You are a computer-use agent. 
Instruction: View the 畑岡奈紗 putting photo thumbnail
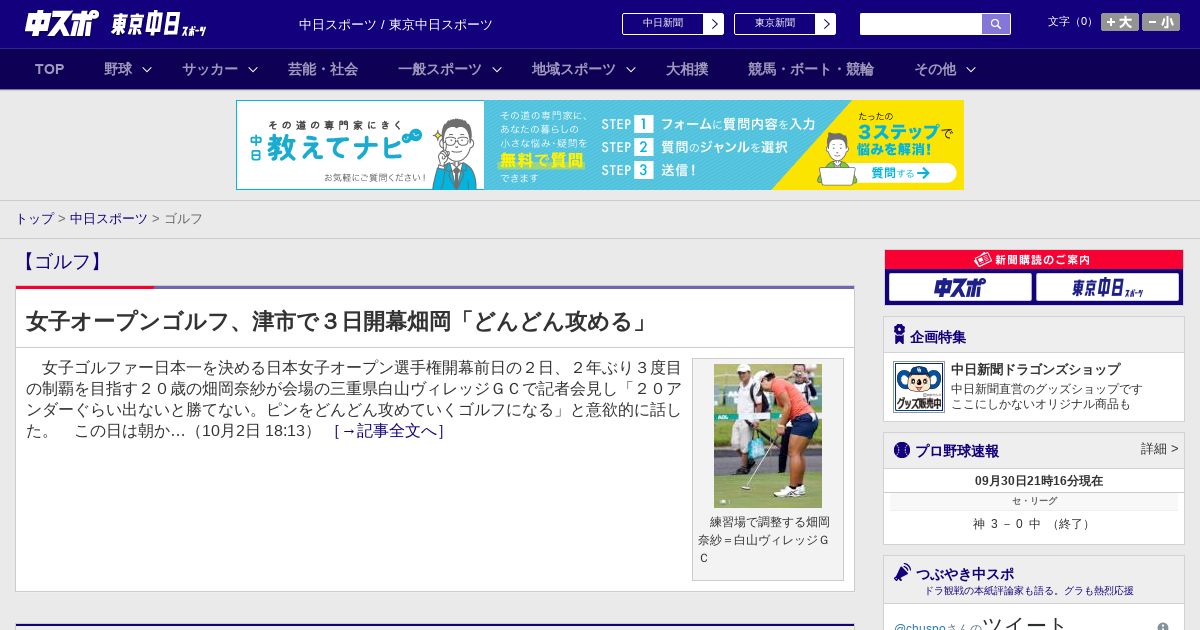click(x=768, y=436)
